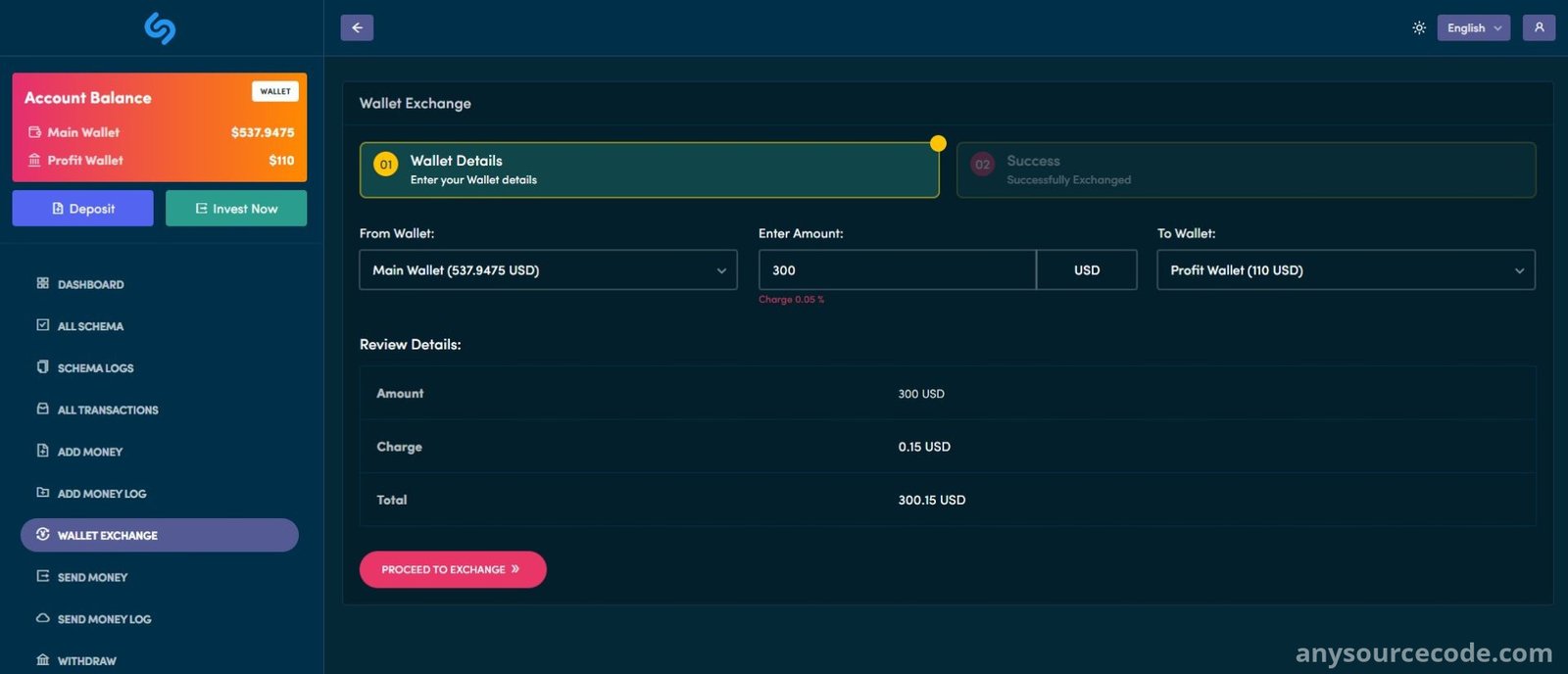
Task: Click the Send Money sidebar icon
Action: 42,576
